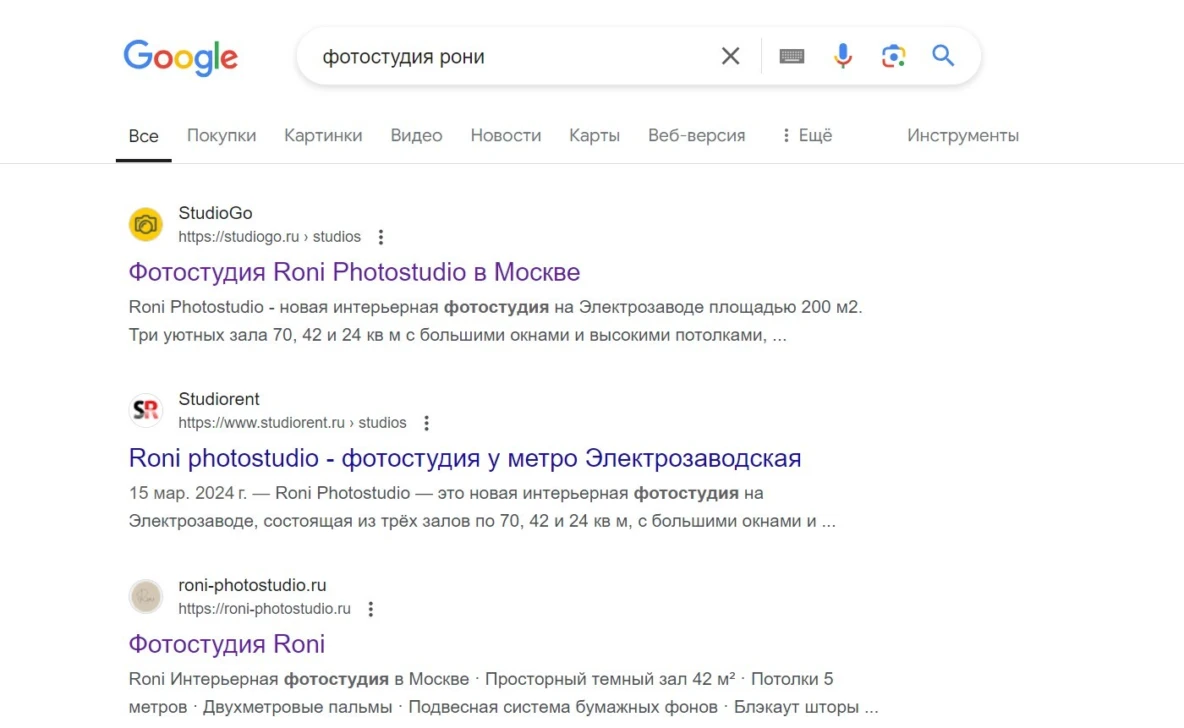Open three-dot menu for roni-photostudio.ru result
This screenshot has height=728, width=1184.
coord(371,609)
